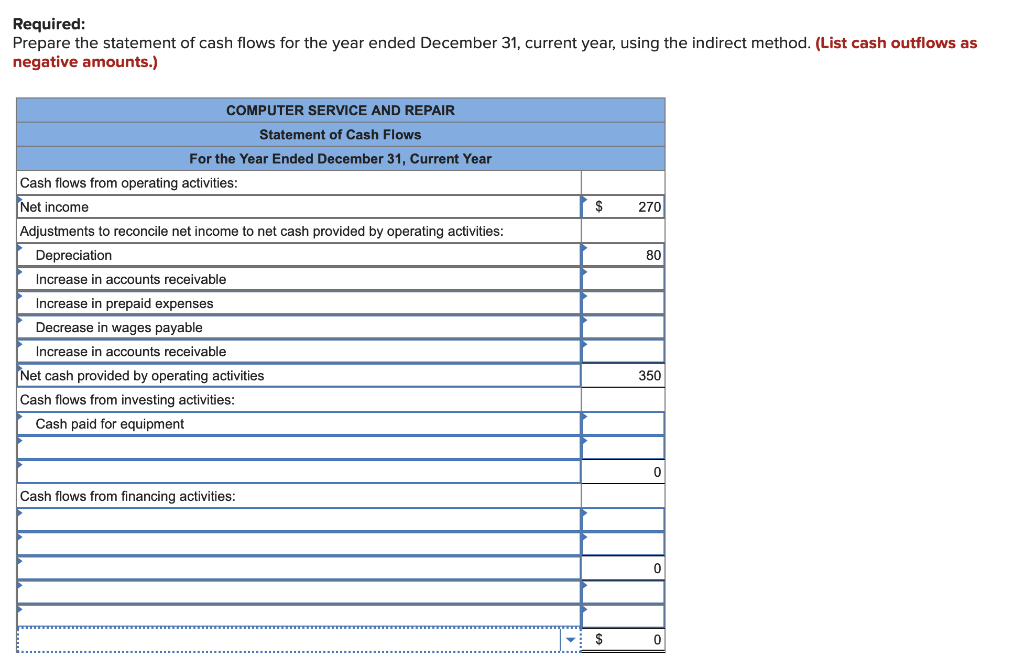Select the Depreciation adjustment row

[297, 255]
